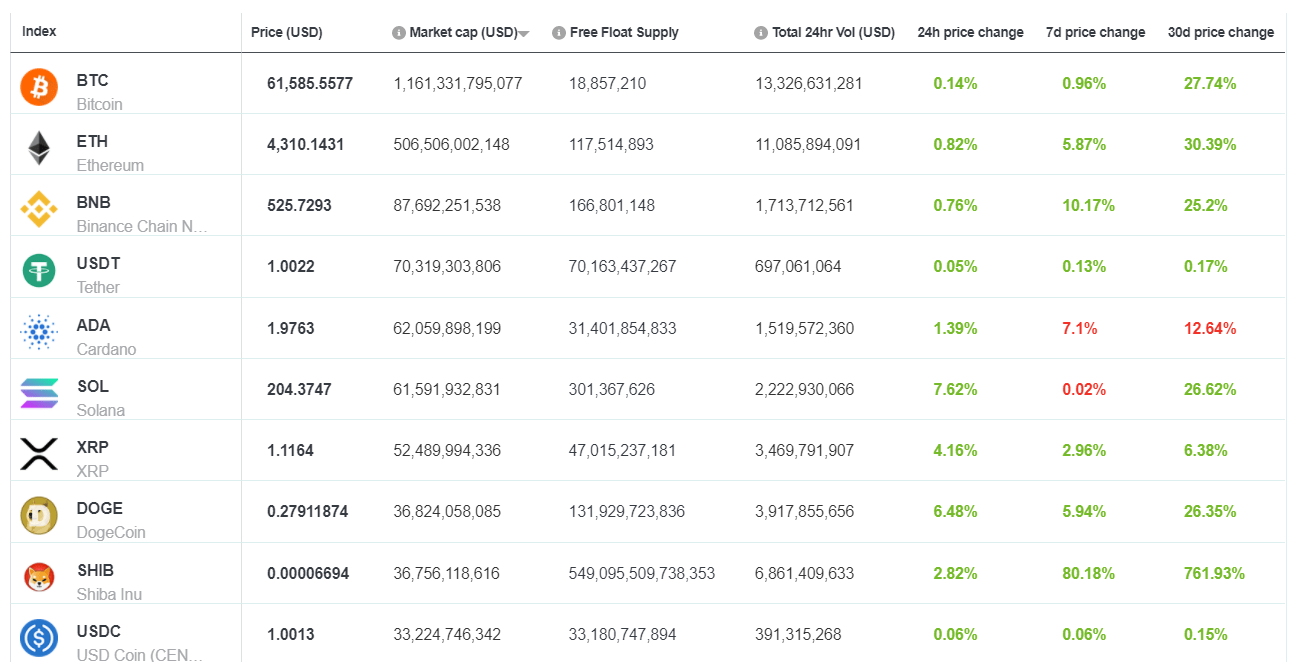Sort by Total 24hr Vol (USD) header
Viewport: 1293px width, 662px height.
tap(833, 32)
